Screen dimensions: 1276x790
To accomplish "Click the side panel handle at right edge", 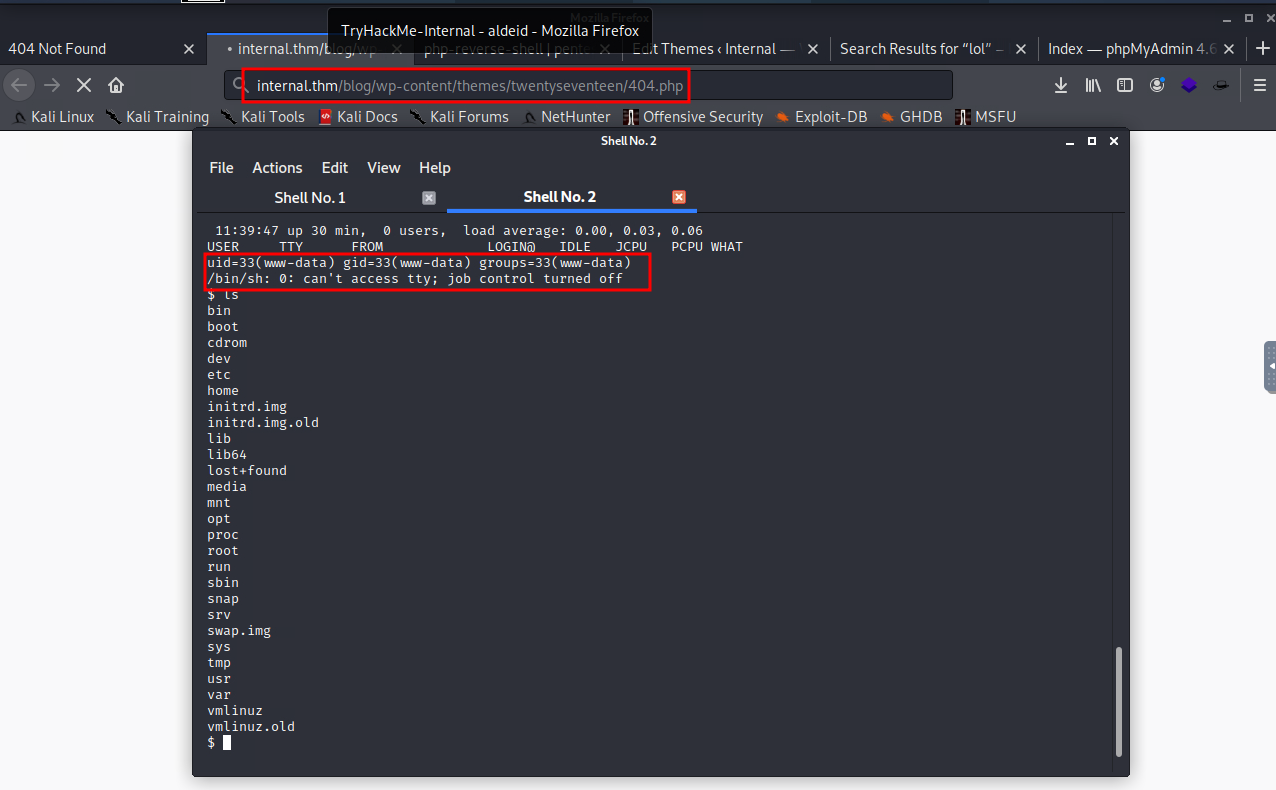I will (1270, 367).
